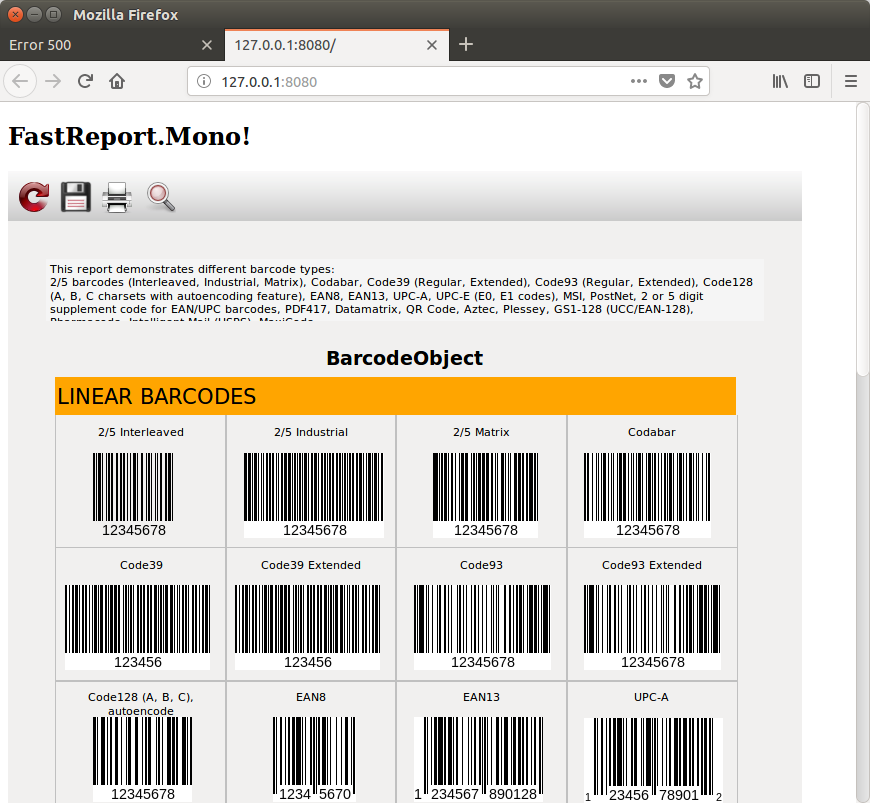Click the Code39 Extended barcode image

coord(307,627)
